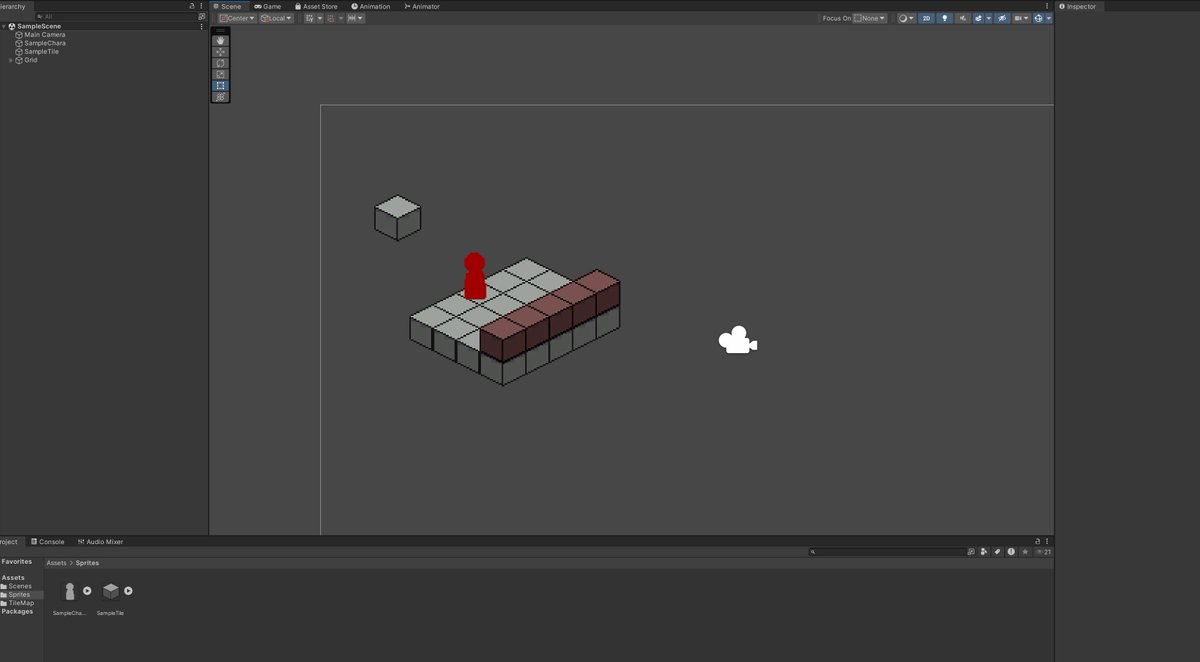Open Focus On None dropdown
This screenshot has height=662, width=1200.
coord(870,18)
